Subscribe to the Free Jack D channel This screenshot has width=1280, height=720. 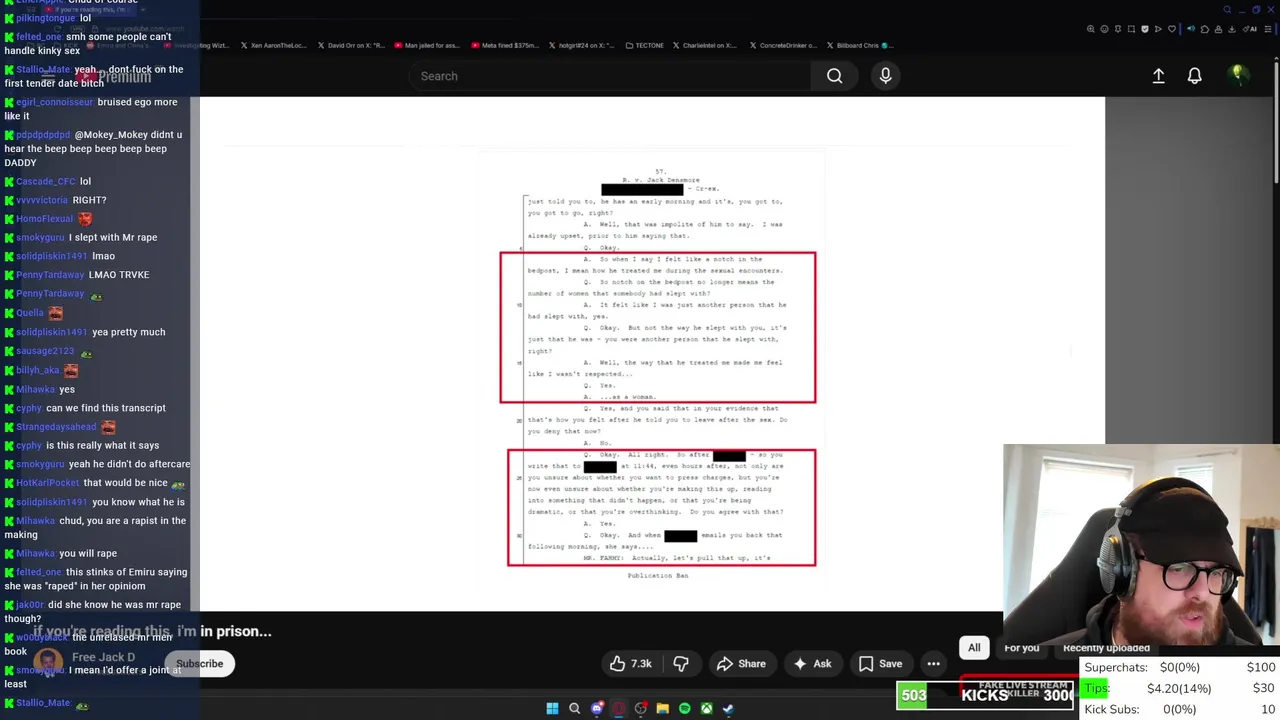[x=199, y=663]
